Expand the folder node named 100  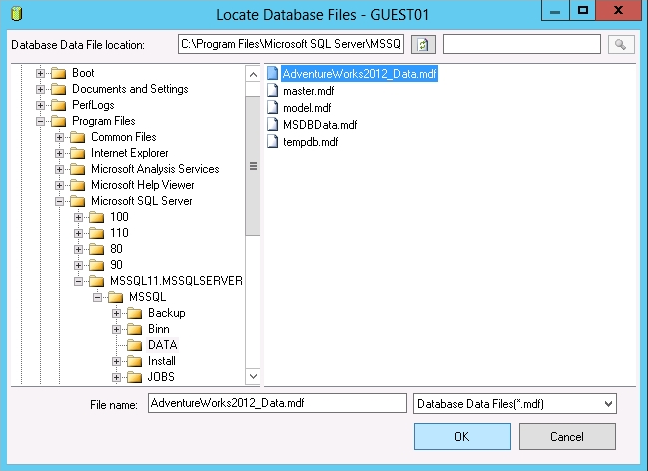click(x=78, y=217)
